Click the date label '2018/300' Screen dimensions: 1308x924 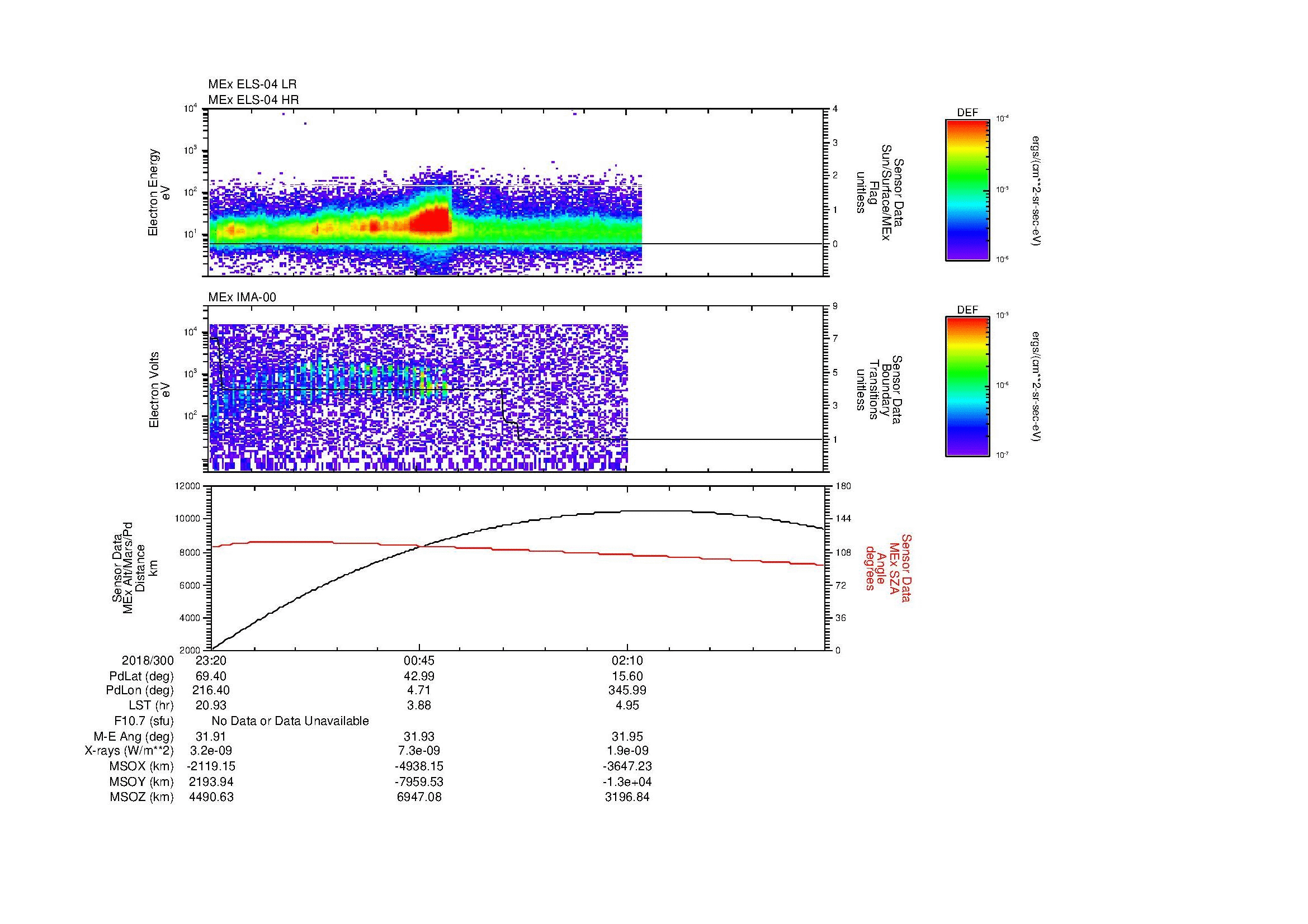[x=147, y=661]
